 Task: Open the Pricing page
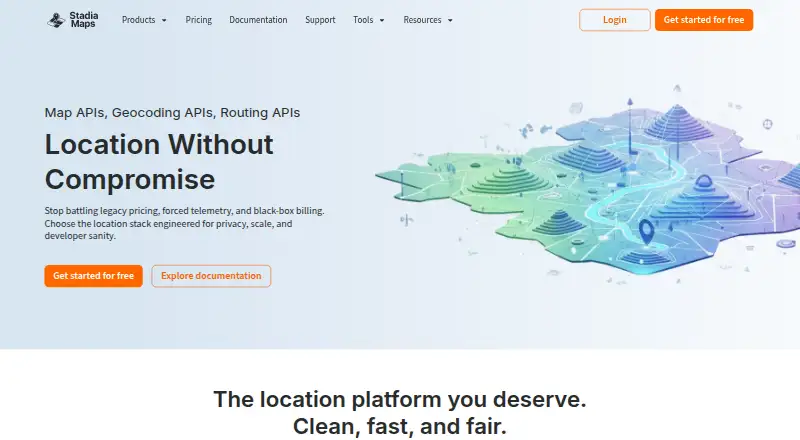[x=198, y=20]
